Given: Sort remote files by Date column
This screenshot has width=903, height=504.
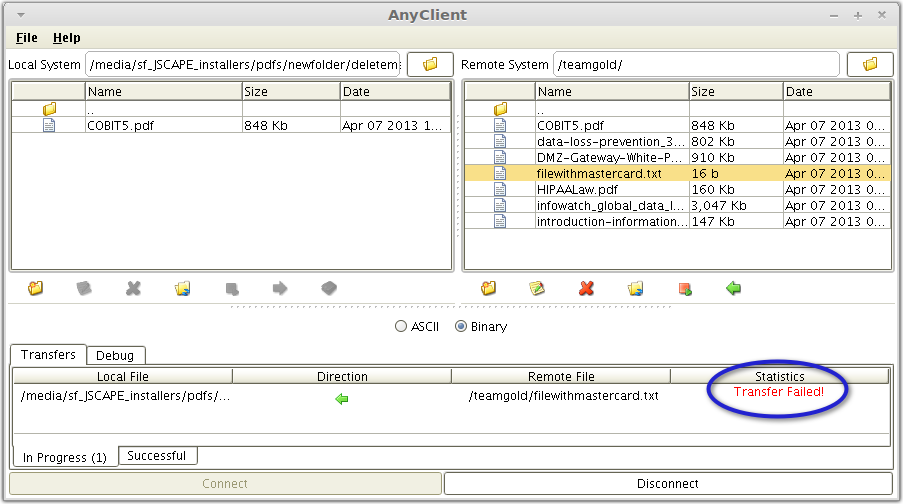Looking at the screenshot, I should [x=837, y=92].
